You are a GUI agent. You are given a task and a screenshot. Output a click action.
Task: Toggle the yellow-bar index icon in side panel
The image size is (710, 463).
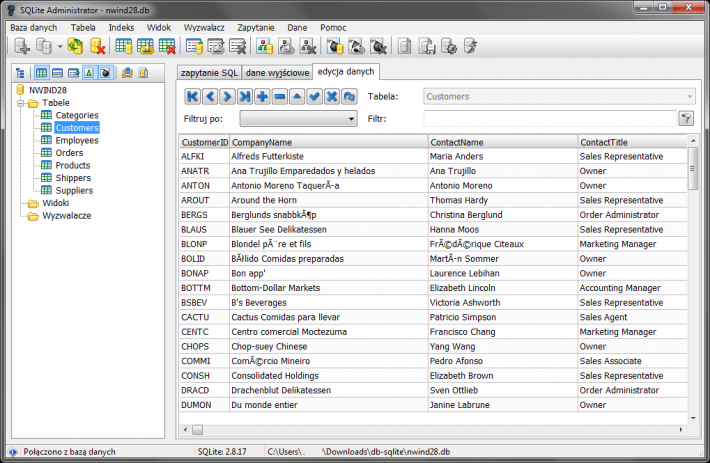pos(58,73)
